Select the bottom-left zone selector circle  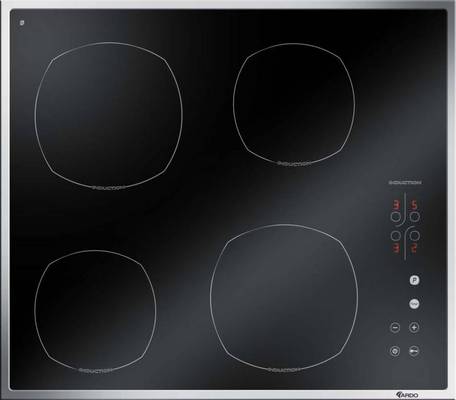click(x=396, y=236)
